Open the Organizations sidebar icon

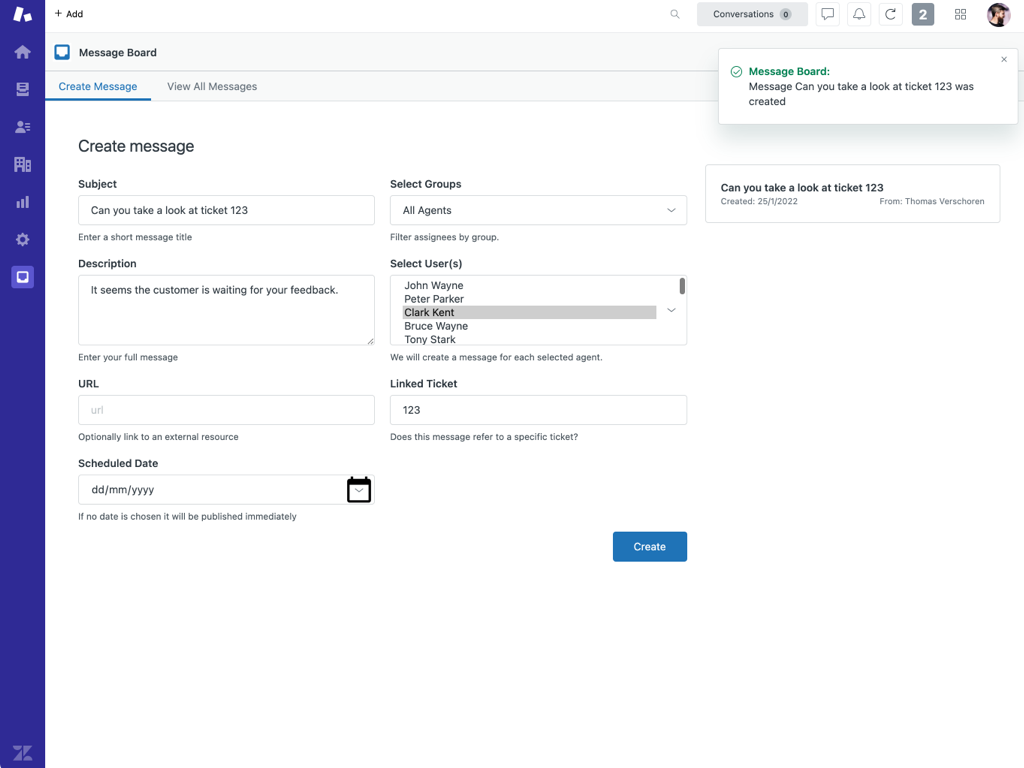(22, 164)
